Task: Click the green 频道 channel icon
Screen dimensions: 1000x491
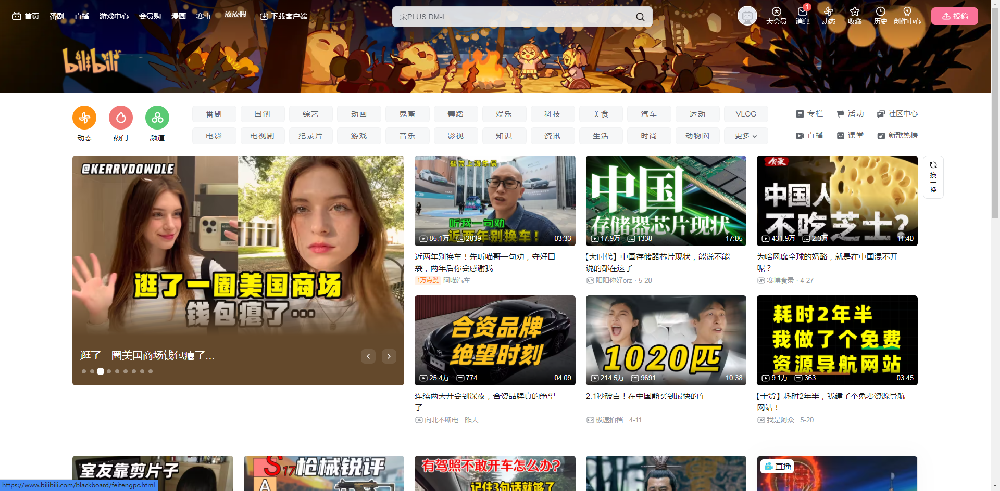Action: [x=156, y=118]
